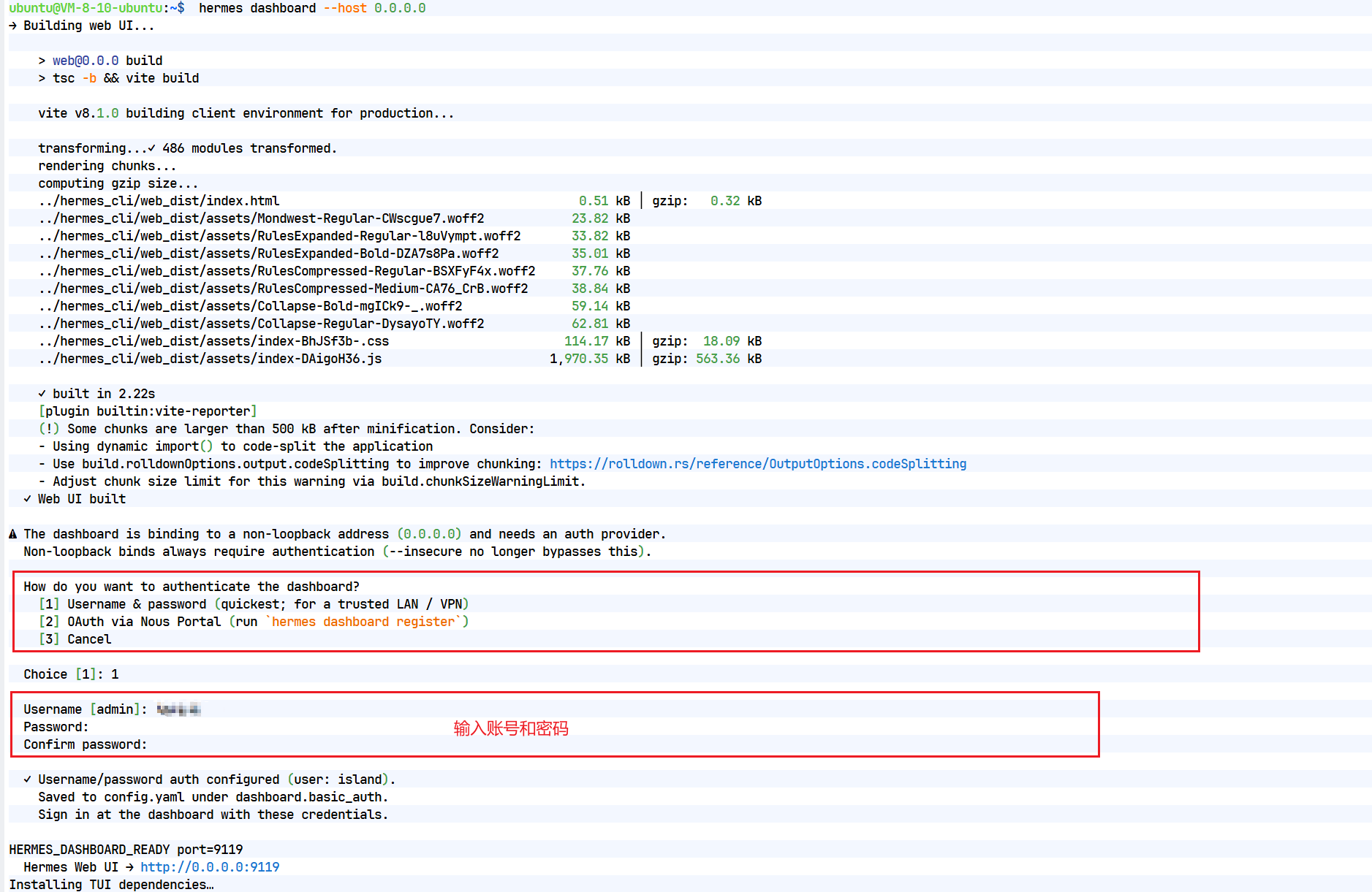1372x892 pixels.
Task: Click the web_dist/index.html file path
Action: coord(159,201)
